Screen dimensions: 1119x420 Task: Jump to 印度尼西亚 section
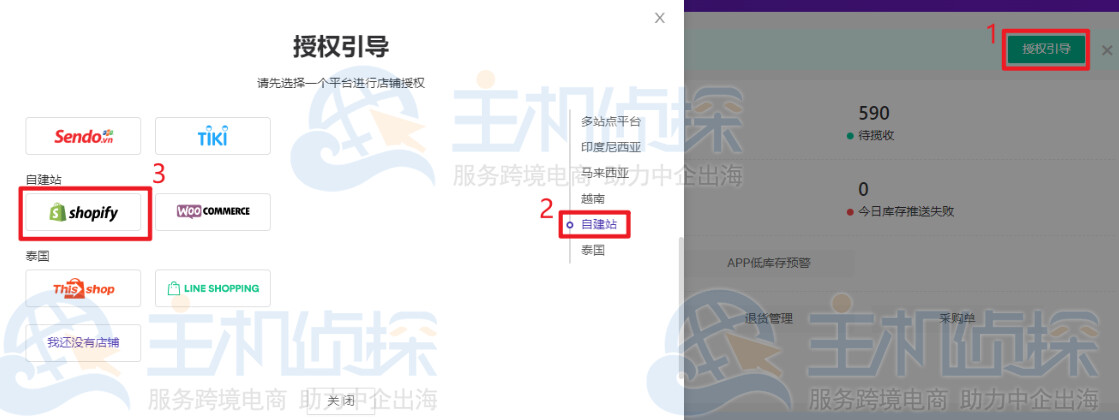pos(611,147)
